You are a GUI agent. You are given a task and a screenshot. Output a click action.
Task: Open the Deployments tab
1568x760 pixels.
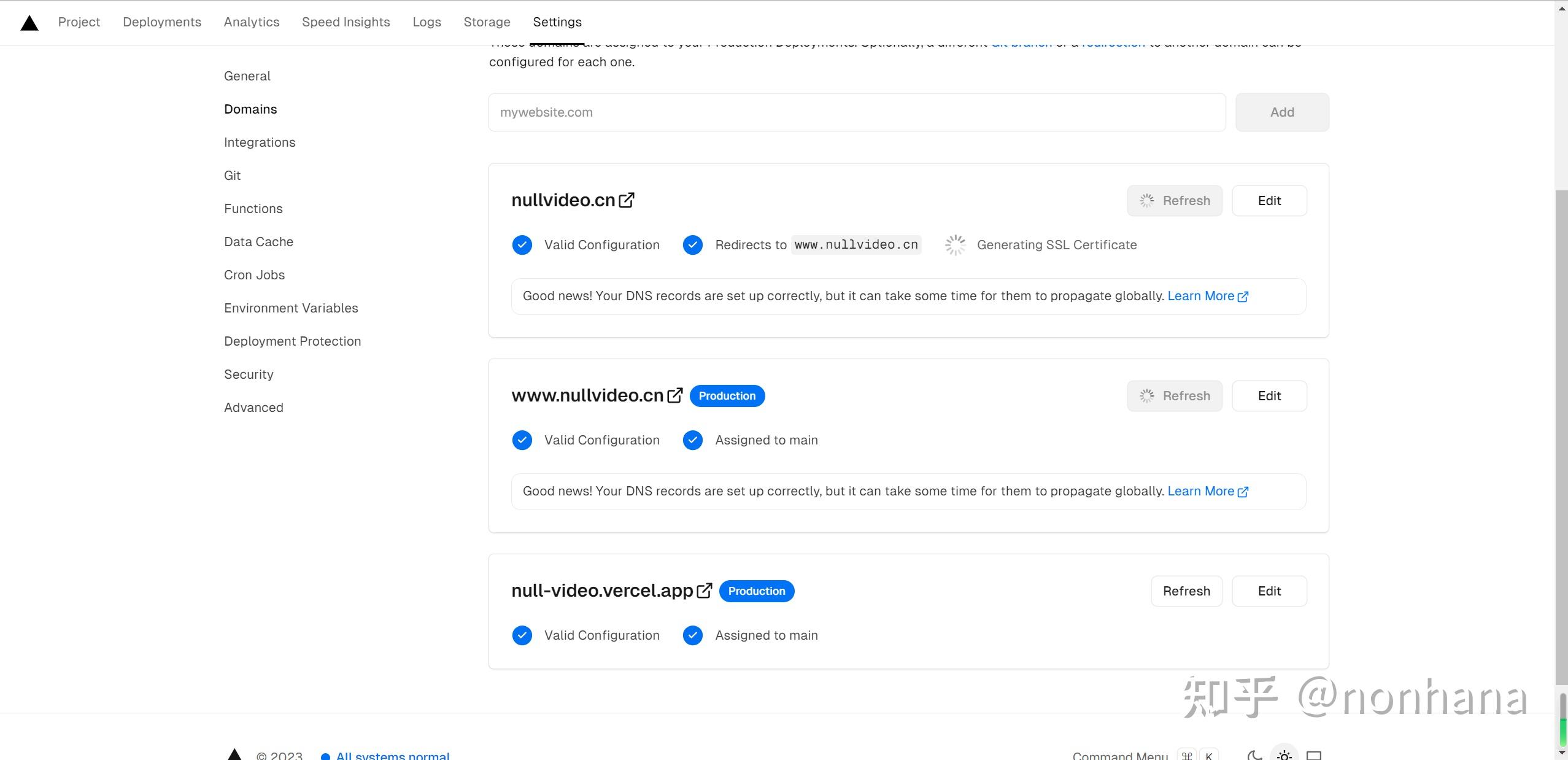pos(162,22)
